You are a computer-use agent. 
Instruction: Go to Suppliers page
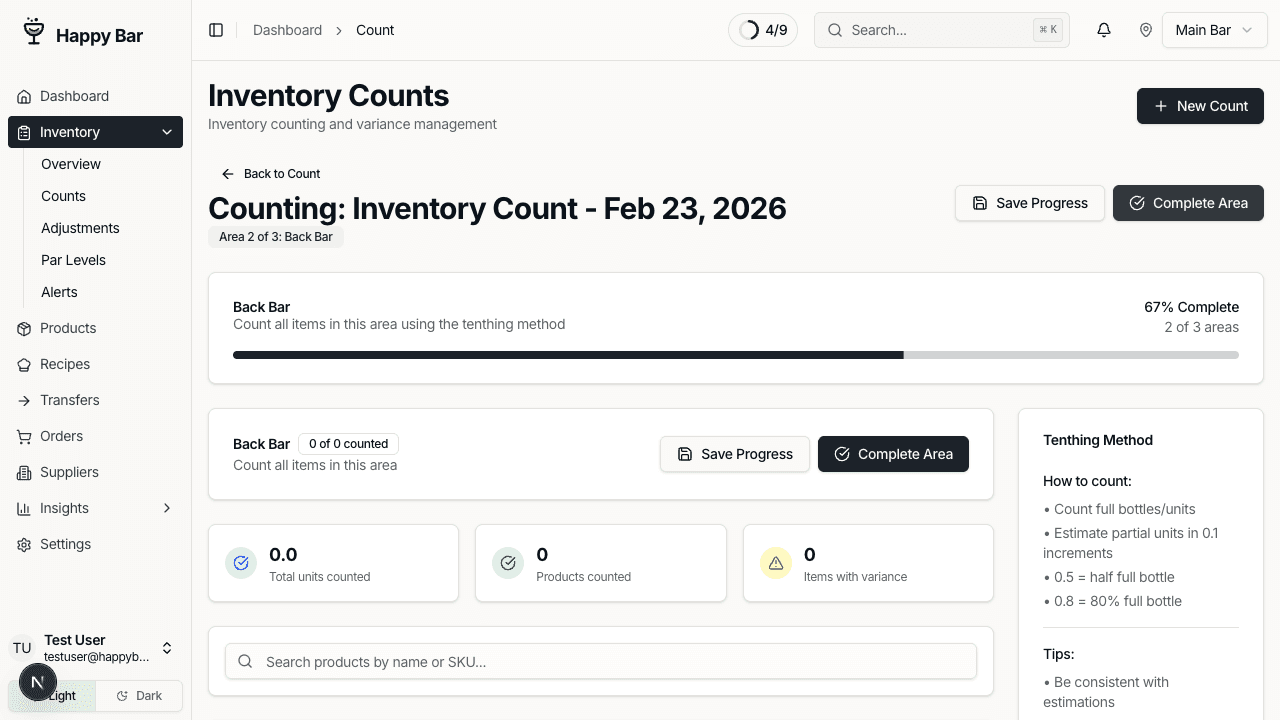pos(69,472)
